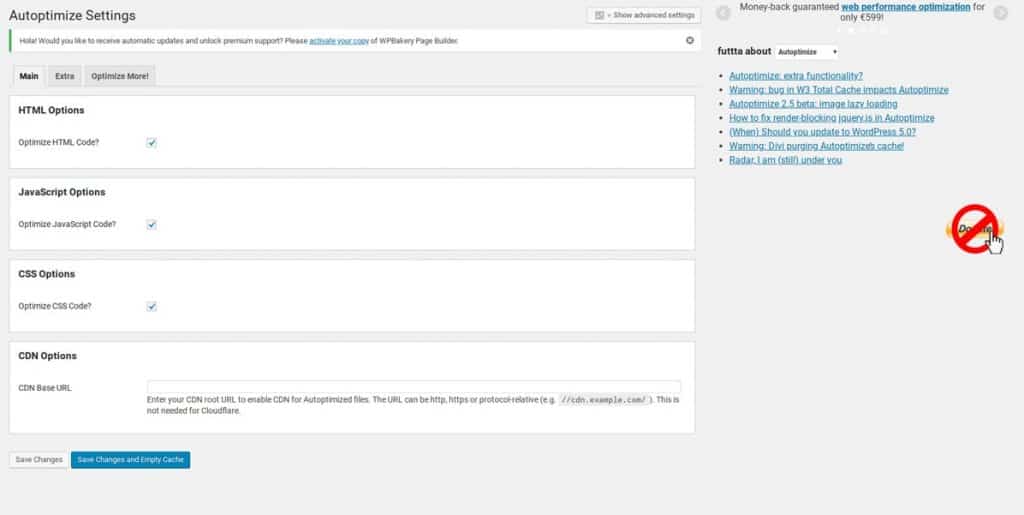Click the CDN Options heading
This screenshot has width=1024, height=515.
click(x=47, y=356)
